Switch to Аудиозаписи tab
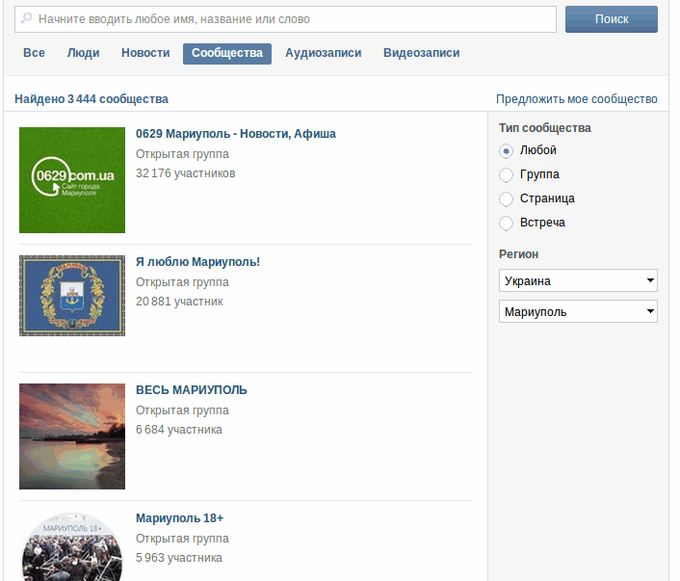 click(323, 53)
